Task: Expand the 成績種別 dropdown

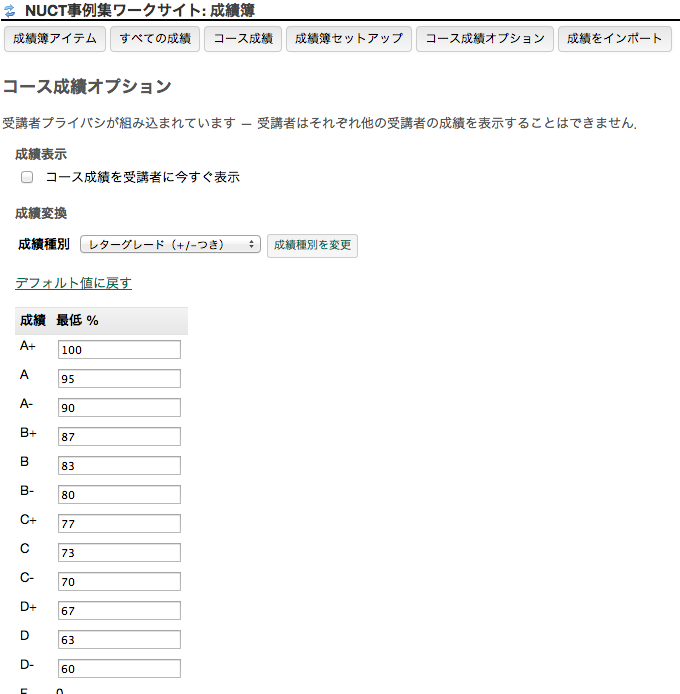Action: [x=170, y=244]
